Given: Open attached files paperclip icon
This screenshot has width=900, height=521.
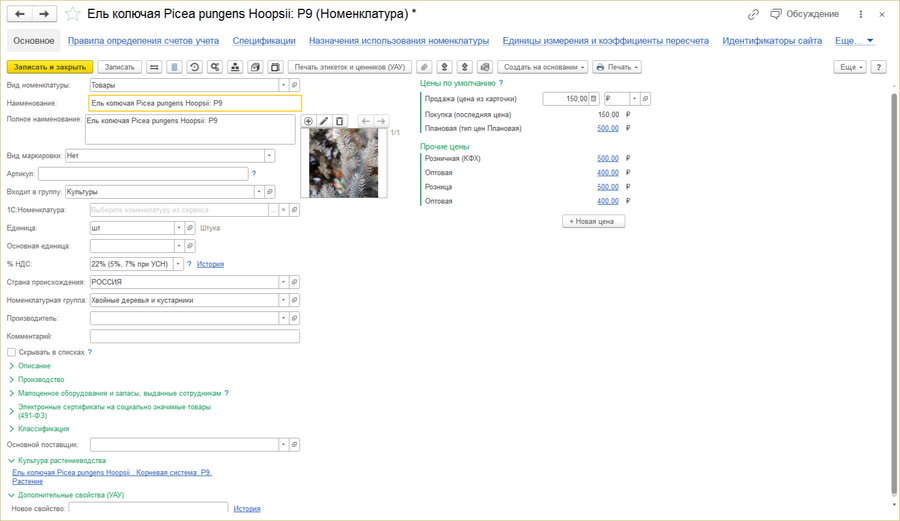Looking at the screenshot, I should 424,67.
